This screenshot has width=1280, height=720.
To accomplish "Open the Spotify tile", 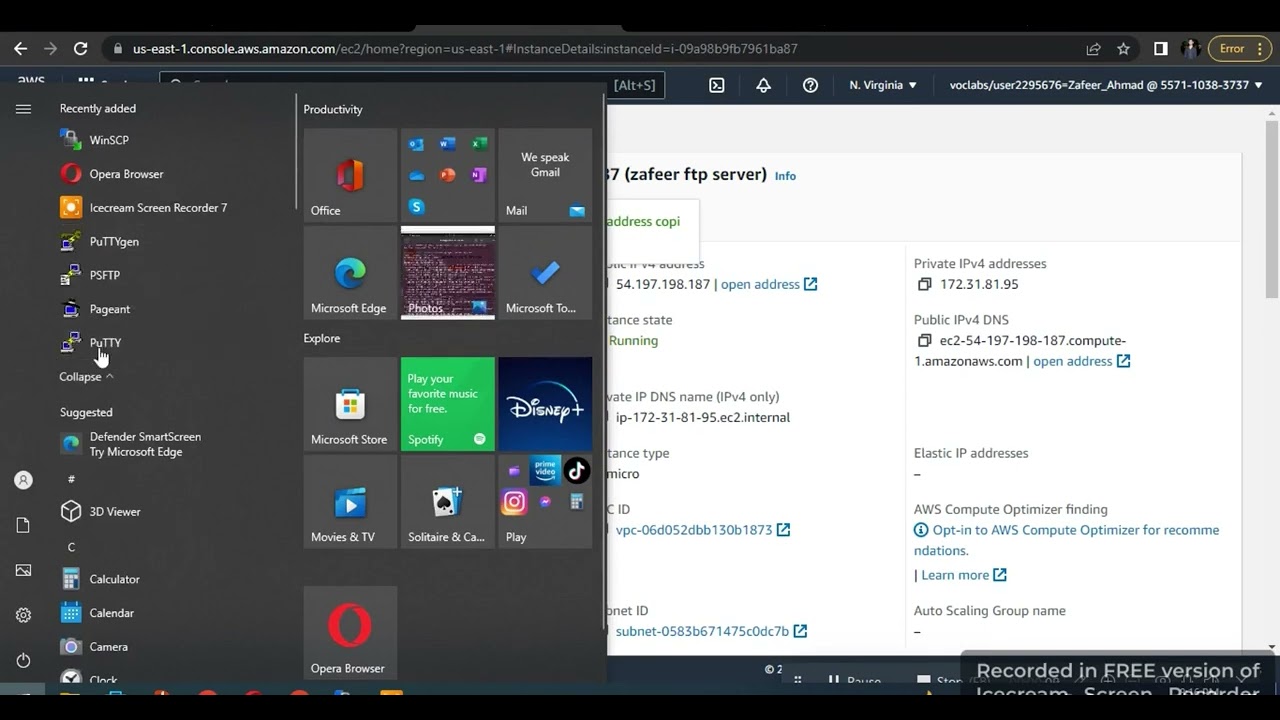I will [447, 404].
